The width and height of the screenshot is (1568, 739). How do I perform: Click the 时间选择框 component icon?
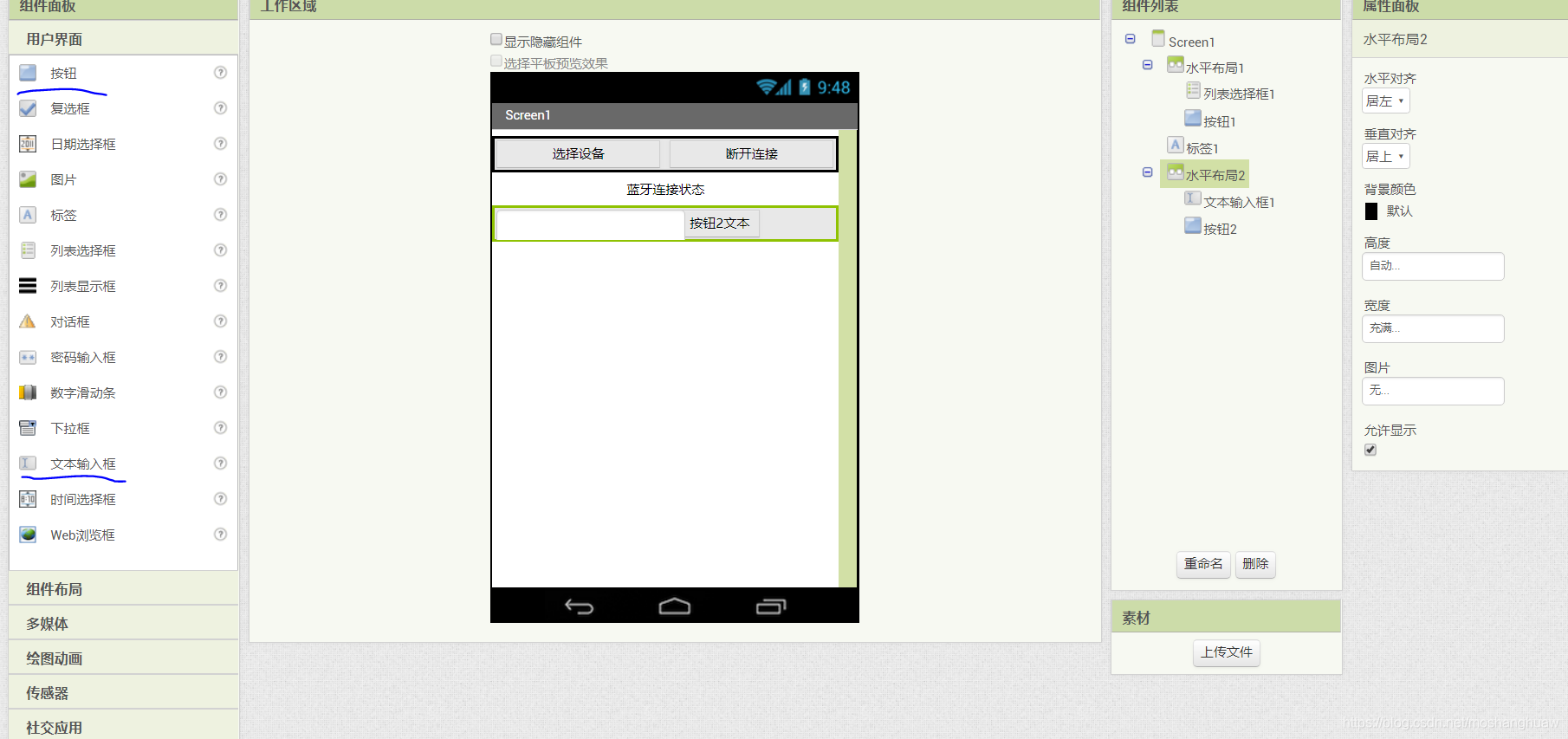(28, 499)
